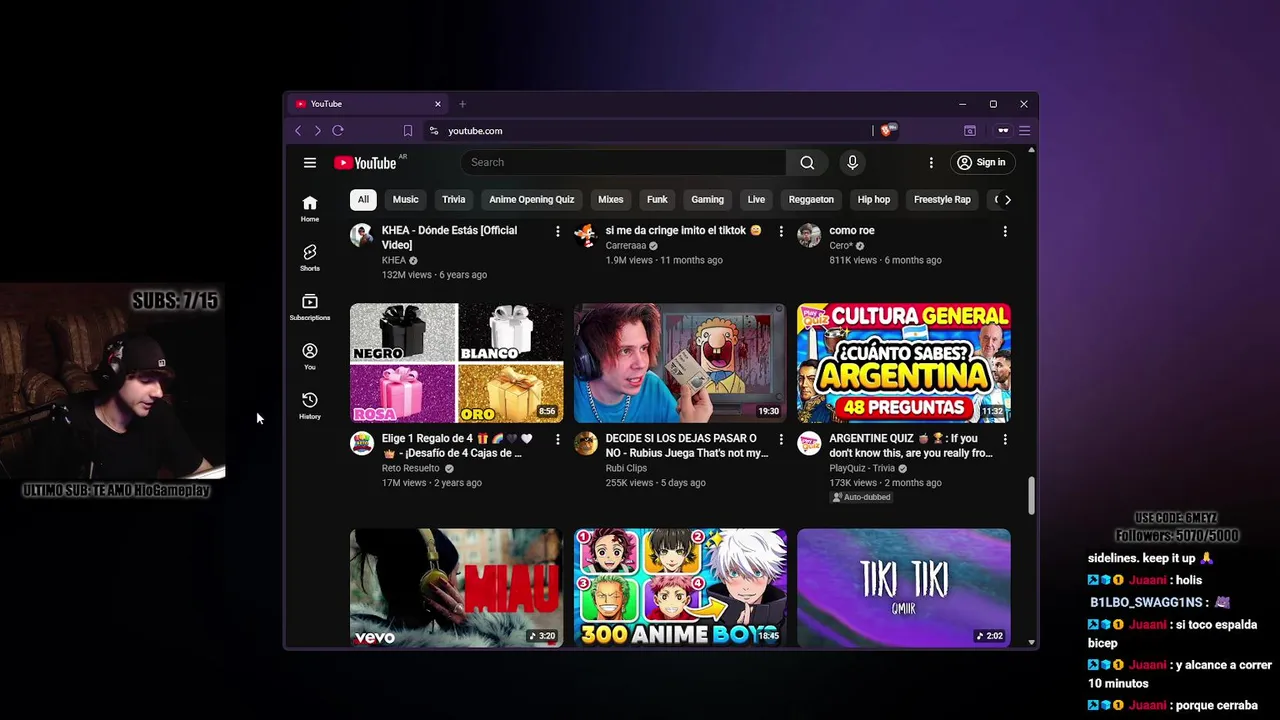Open the 300 Anime Boys thumbnail
The height and width of the screenshot is (720, 1280).
click(680, 588)
